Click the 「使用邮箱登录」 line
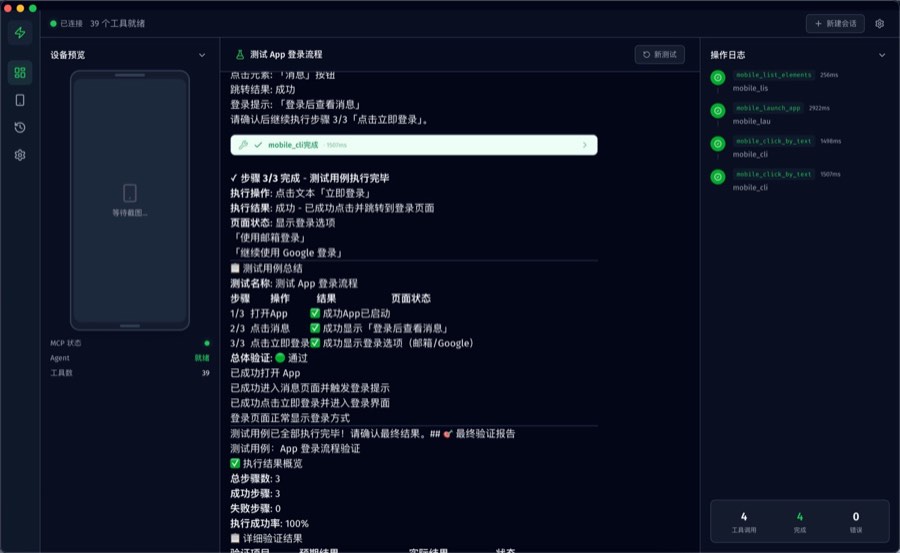 point(268,238)
